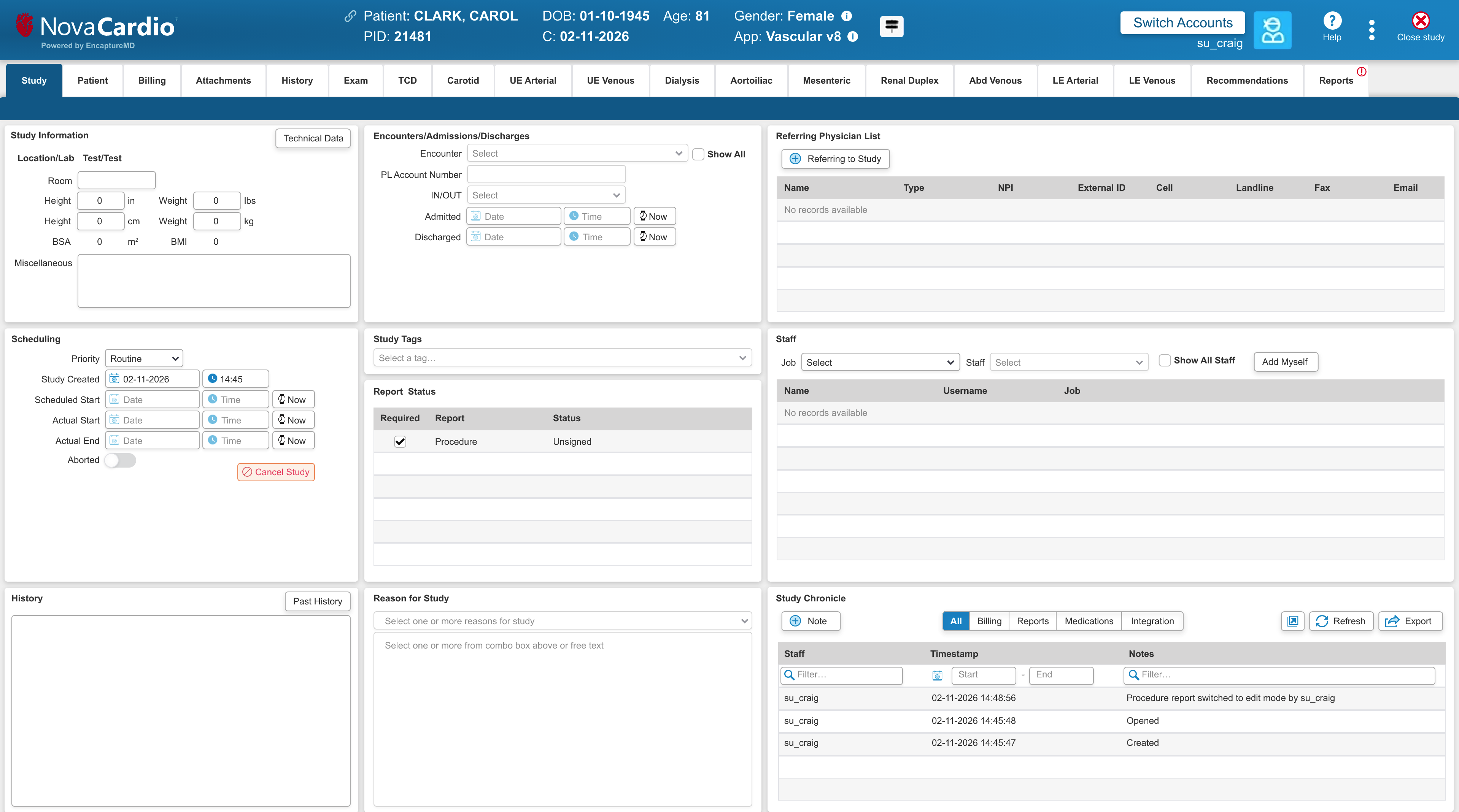Click the Study Created clock icon
This screenshot has width=1459, height=812.
[212, 379]
